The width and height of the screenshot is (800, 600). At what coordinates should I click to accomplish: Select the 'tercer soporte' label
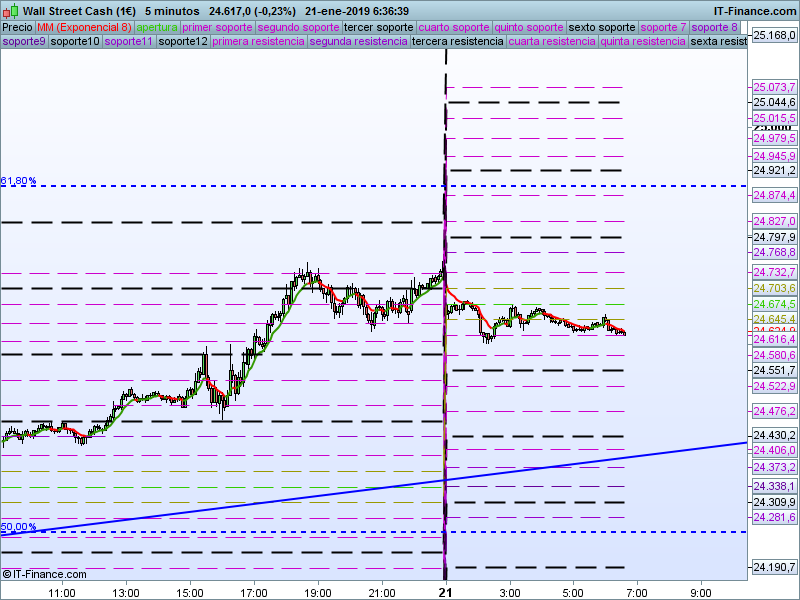[378, 27]
